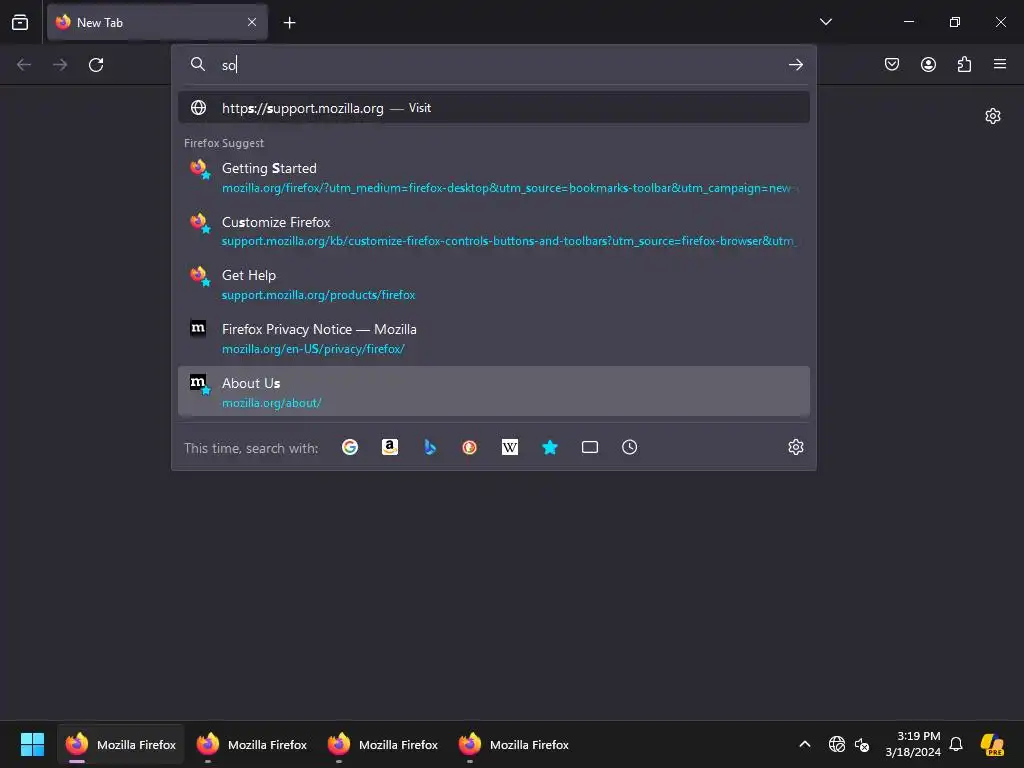List all tabs dropdown arrow
The height and width of the screenshot is (768, 1024).
826,22
